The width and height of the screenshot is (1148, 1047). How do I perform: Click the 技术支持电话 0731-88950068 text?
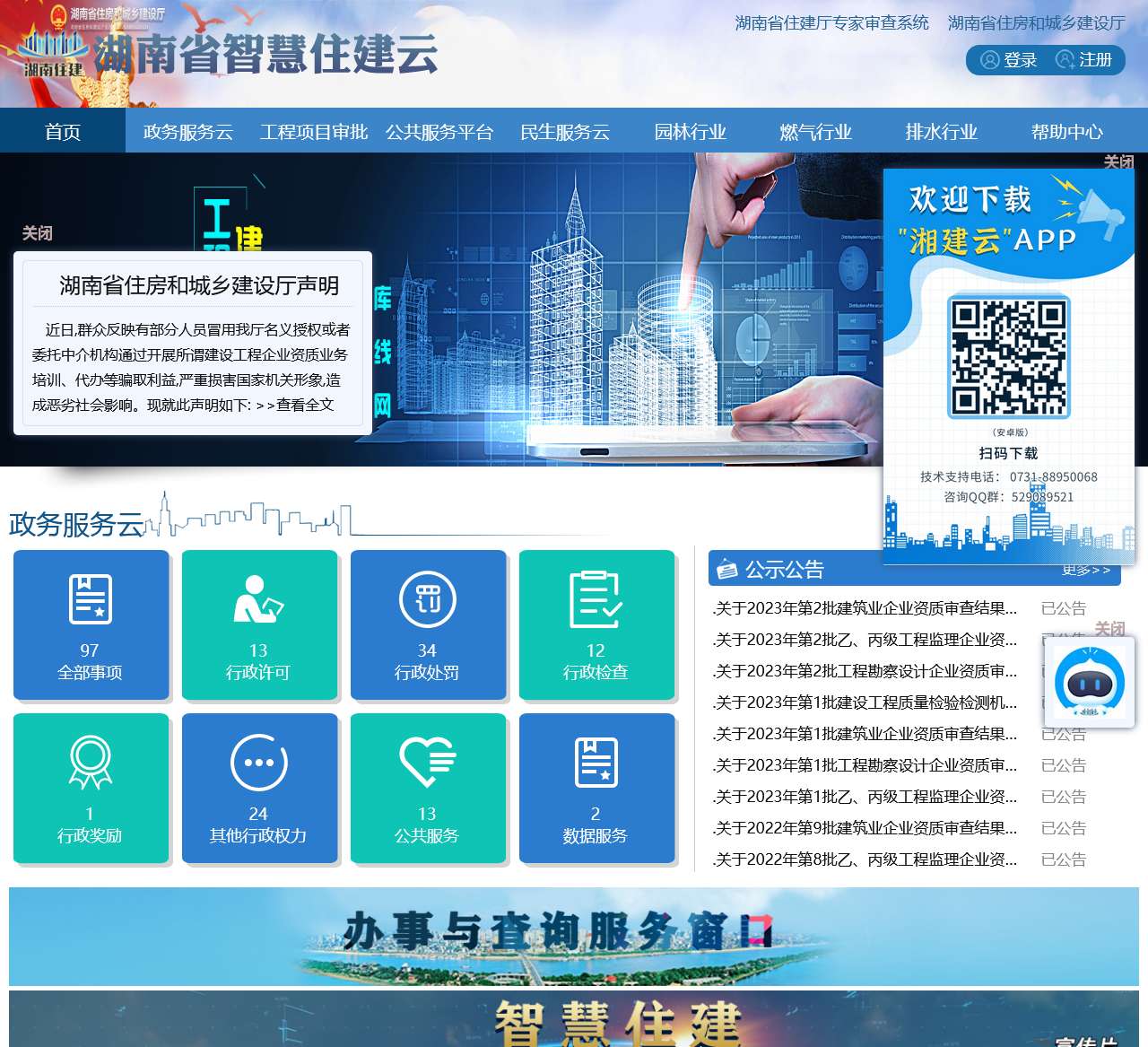1009,476
